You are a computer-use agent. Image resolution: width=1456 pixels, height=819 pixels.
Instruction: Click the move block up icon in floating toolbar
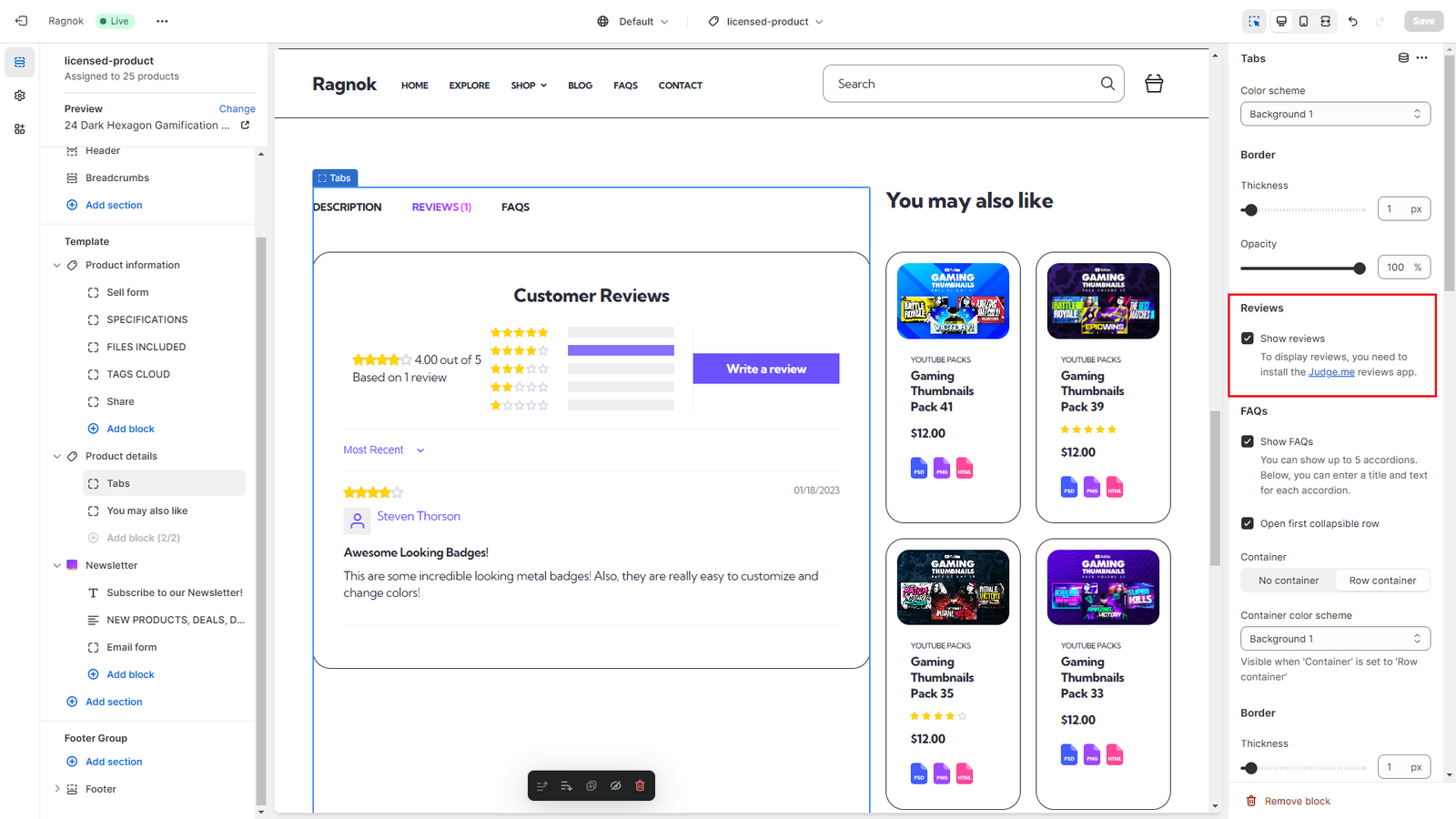(x=542, y=785)
